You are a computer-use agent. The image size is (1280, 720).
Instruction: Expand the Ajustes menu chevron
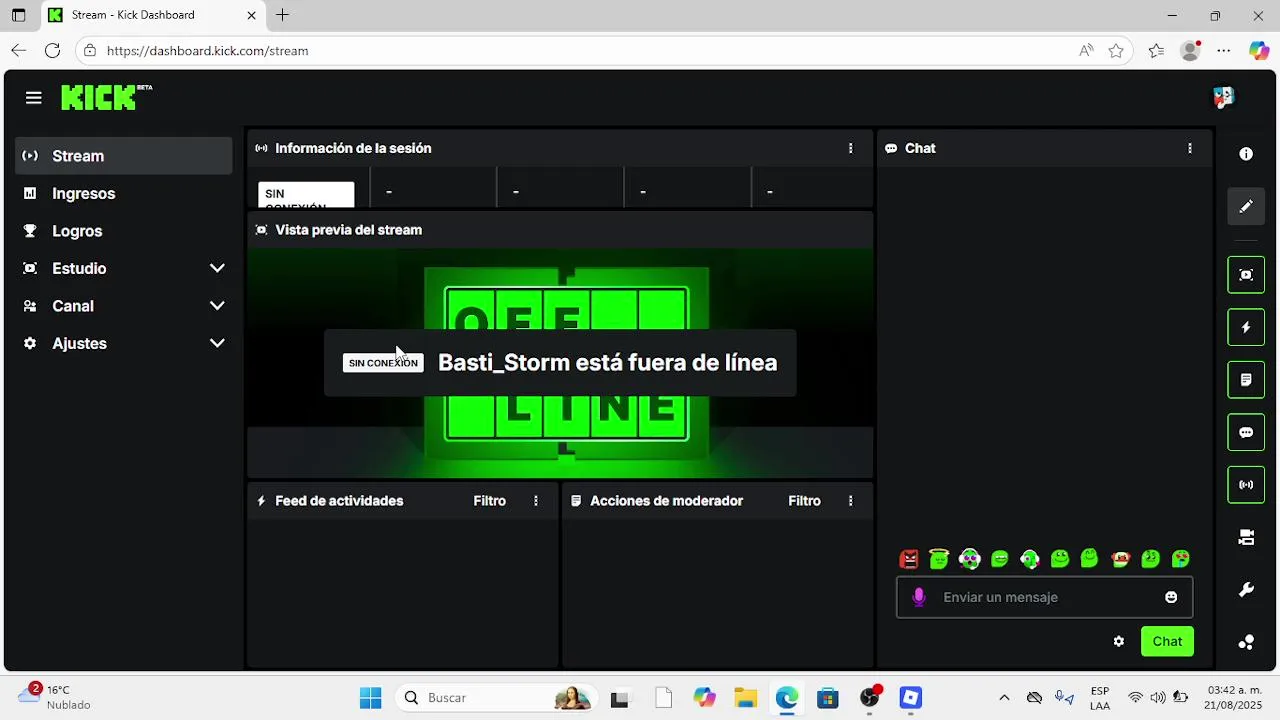coord(217,343)
